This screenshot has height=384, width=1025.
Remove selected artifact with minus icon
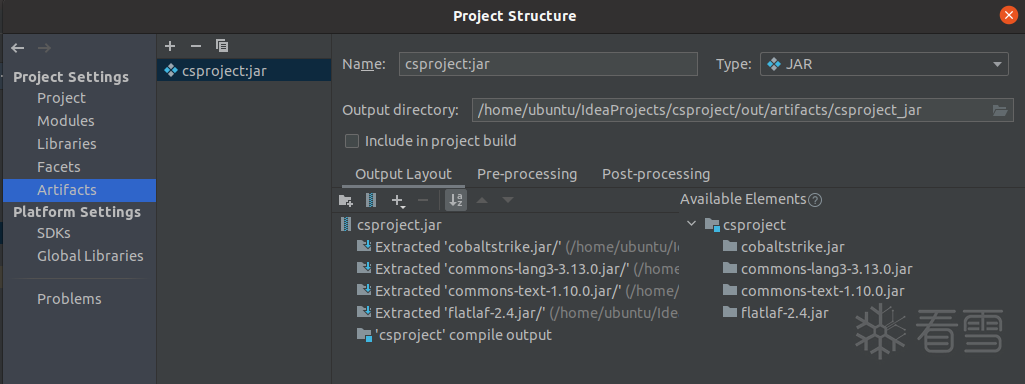point(195,46)
